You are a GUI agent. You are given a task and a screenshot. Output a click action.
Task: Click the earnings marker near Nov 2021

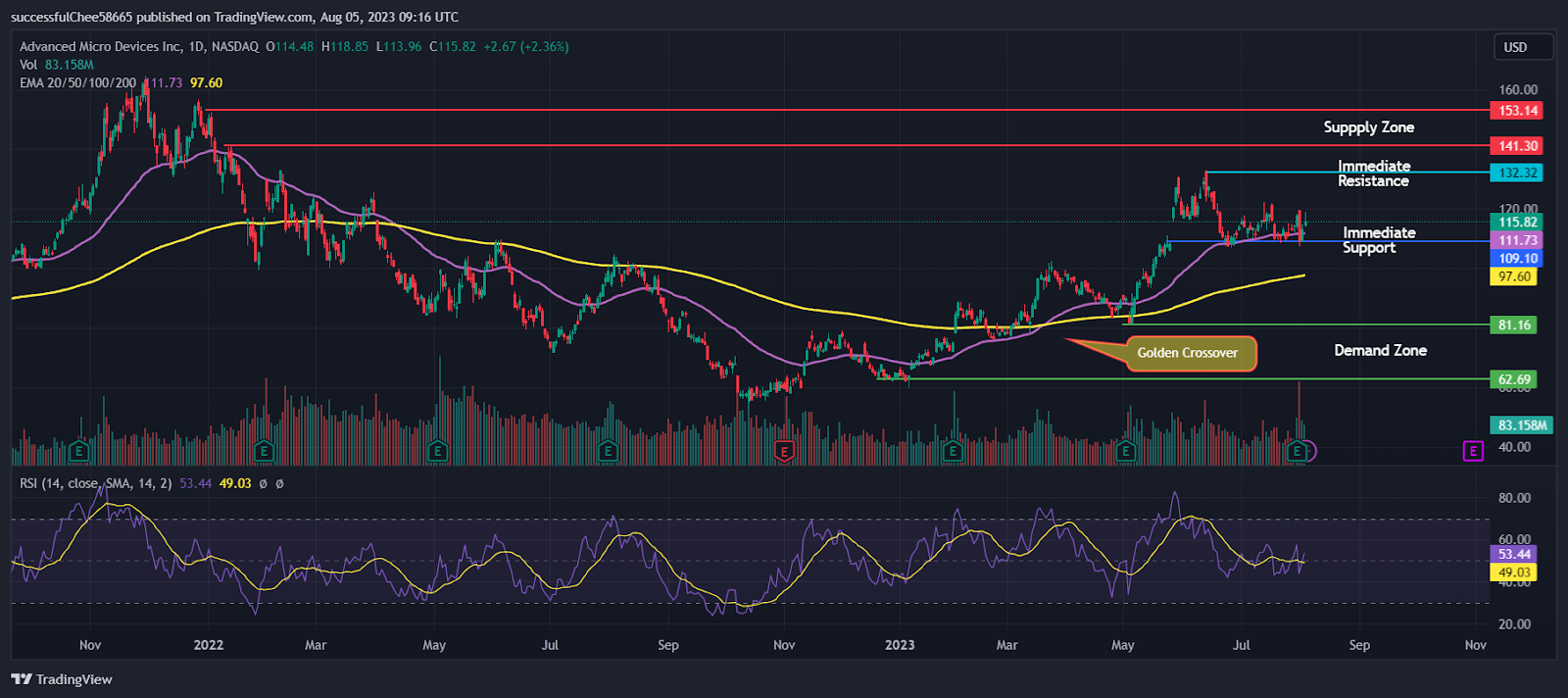tap(79, 451)
